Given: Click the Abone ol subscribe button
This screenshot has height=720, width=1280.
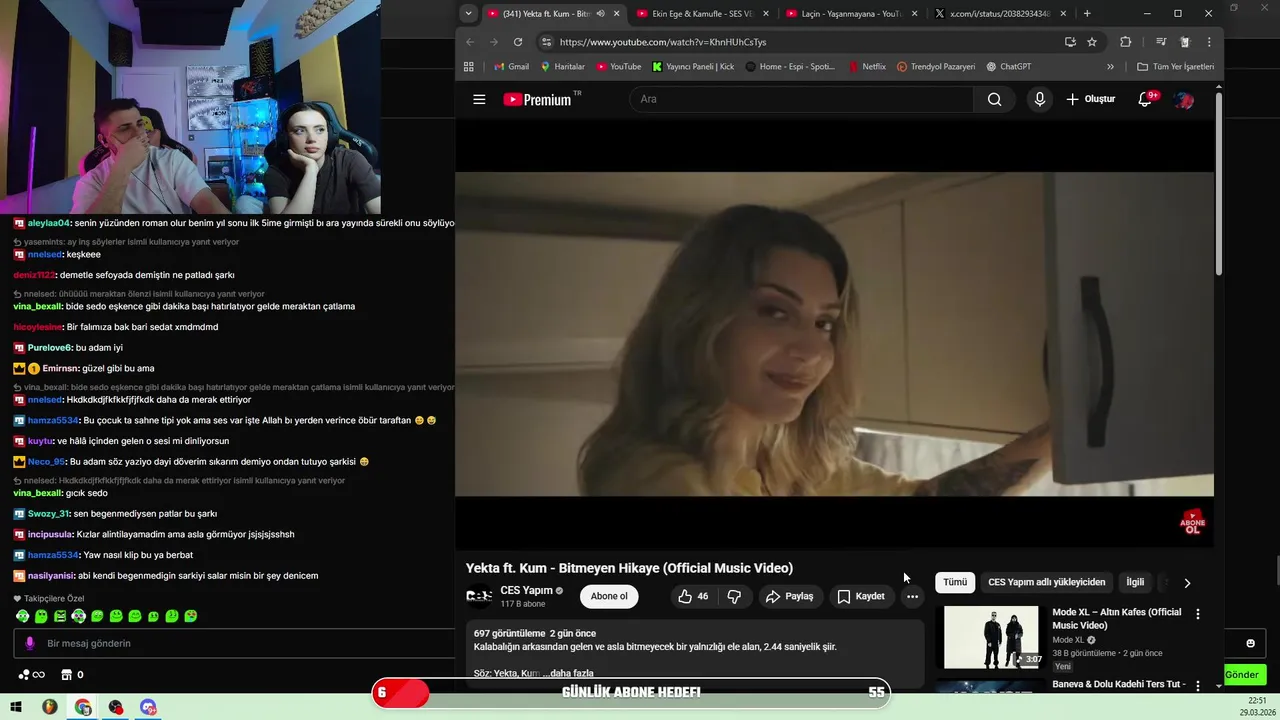Looking at the screenshot, I should (609, 596).
